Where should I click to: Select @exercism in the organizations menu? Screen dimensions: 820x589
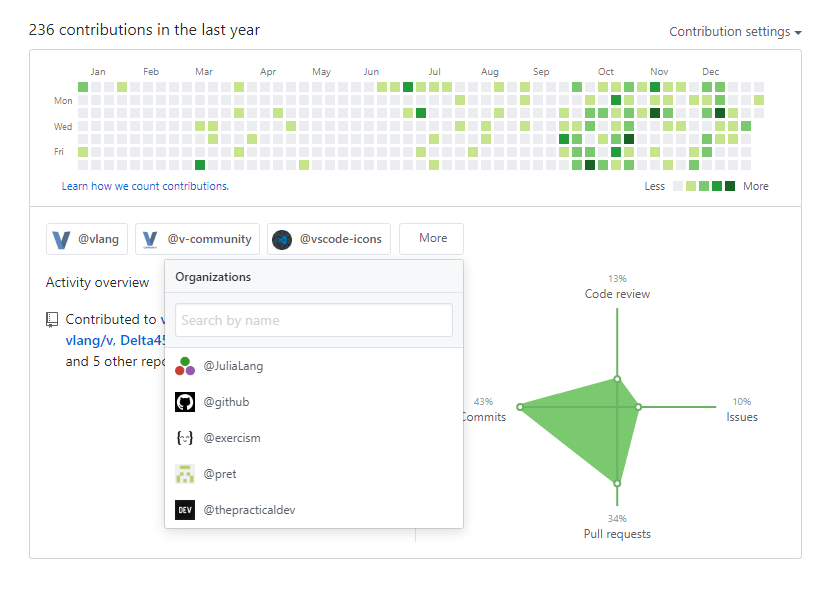click(x=231, y=438)
